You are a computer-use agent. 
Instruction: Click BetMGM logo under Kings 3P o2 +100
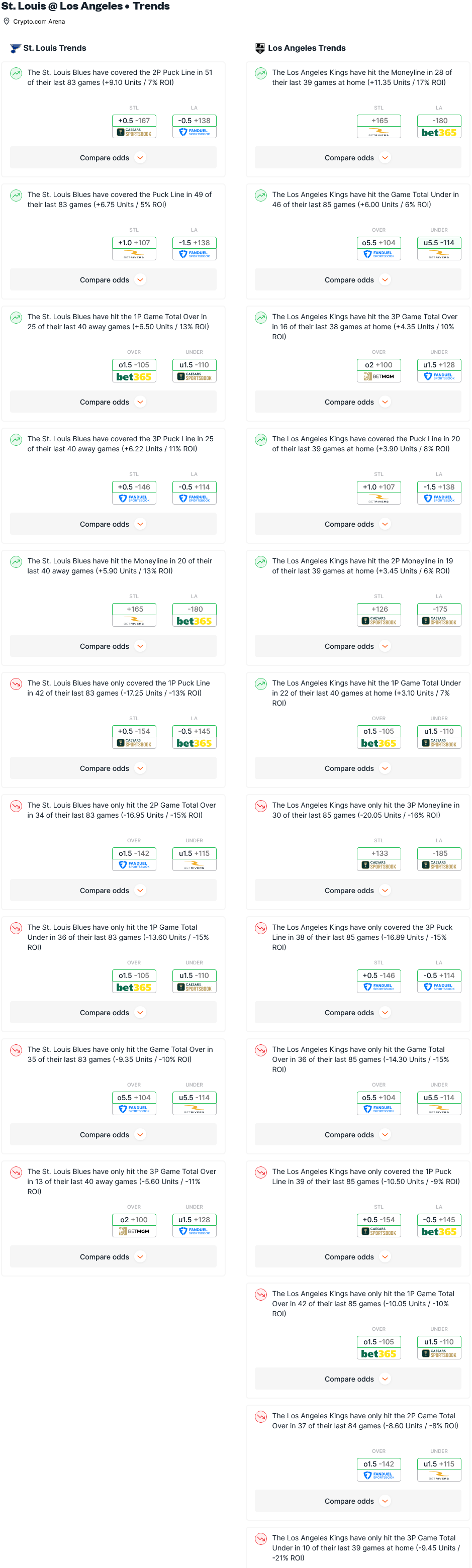pos(379,377)
